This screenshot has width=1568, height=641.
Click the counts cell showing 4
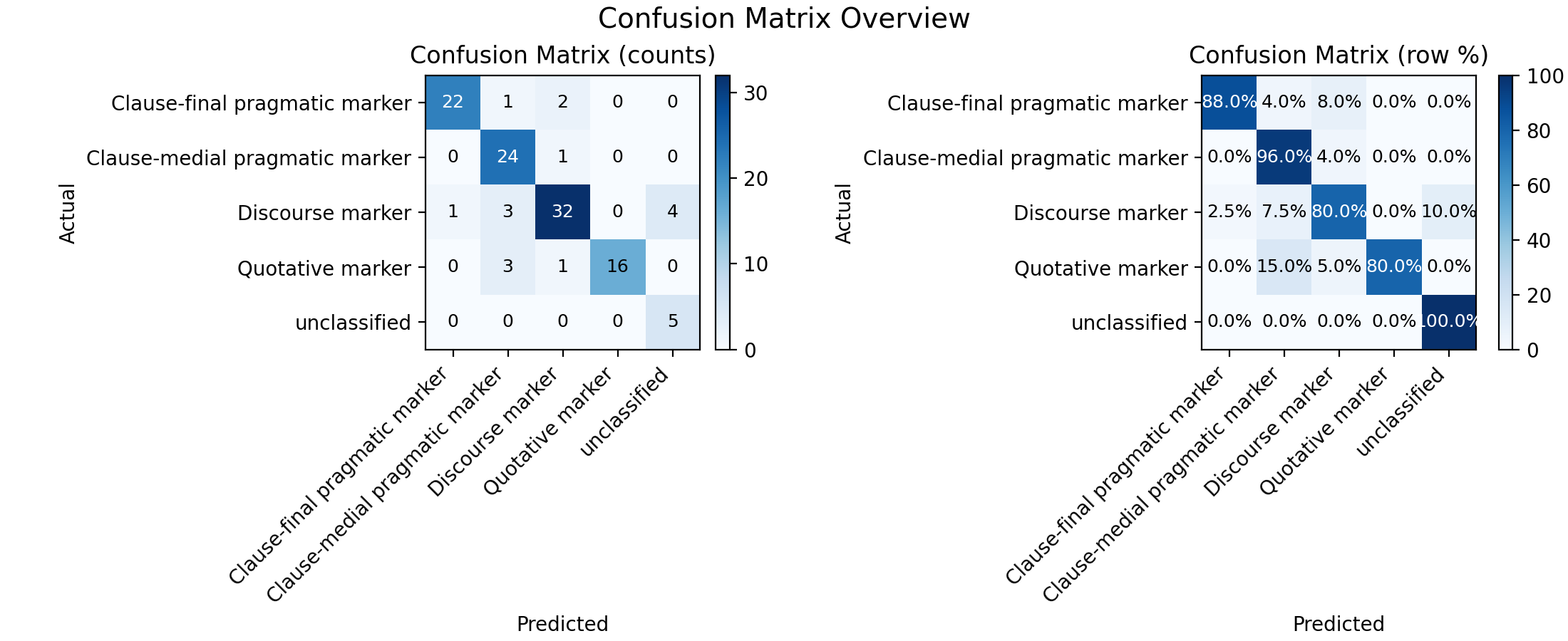tap(672, 212)
